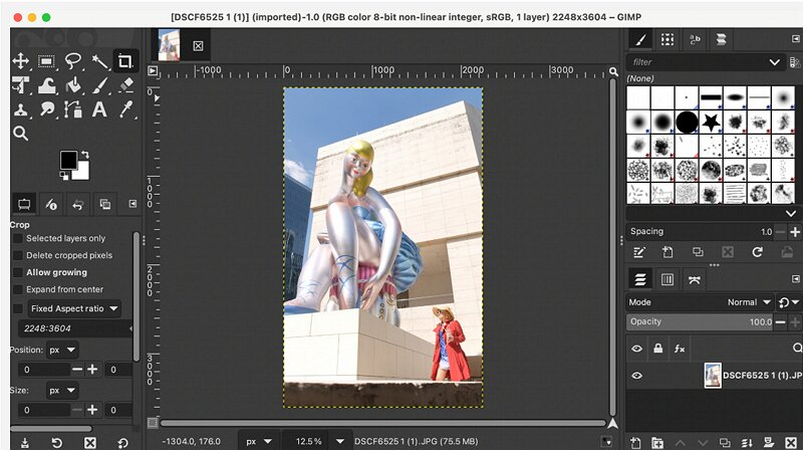Select the Crop tool
The image size is (803, 450).
click(125, 61)
